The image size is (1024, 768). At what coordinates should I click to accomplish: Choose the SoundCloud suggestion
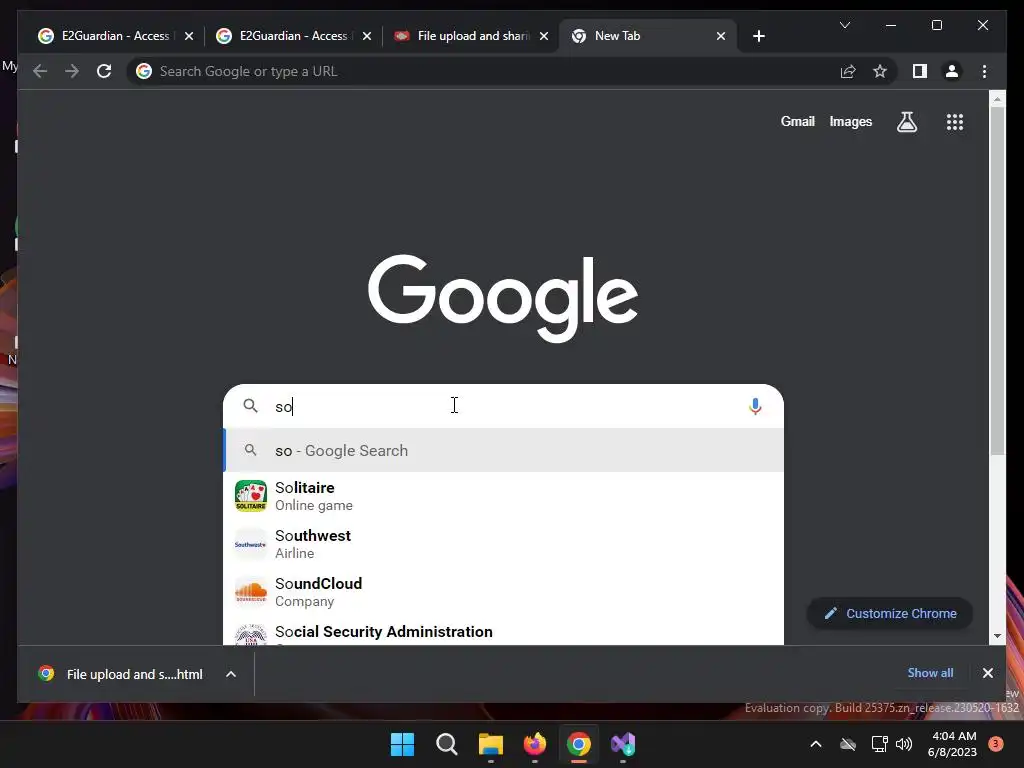[x=504, y=592]
